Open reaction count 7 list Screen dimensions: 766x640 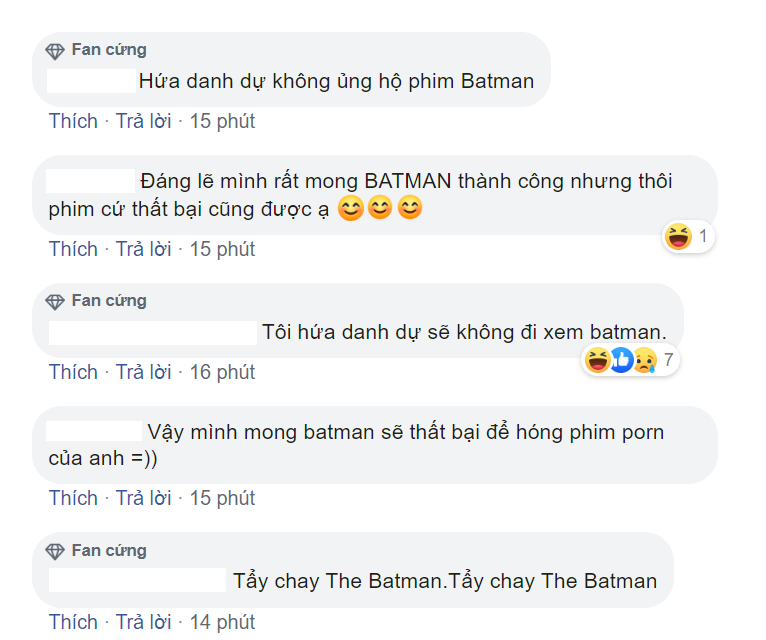(668, 360)
